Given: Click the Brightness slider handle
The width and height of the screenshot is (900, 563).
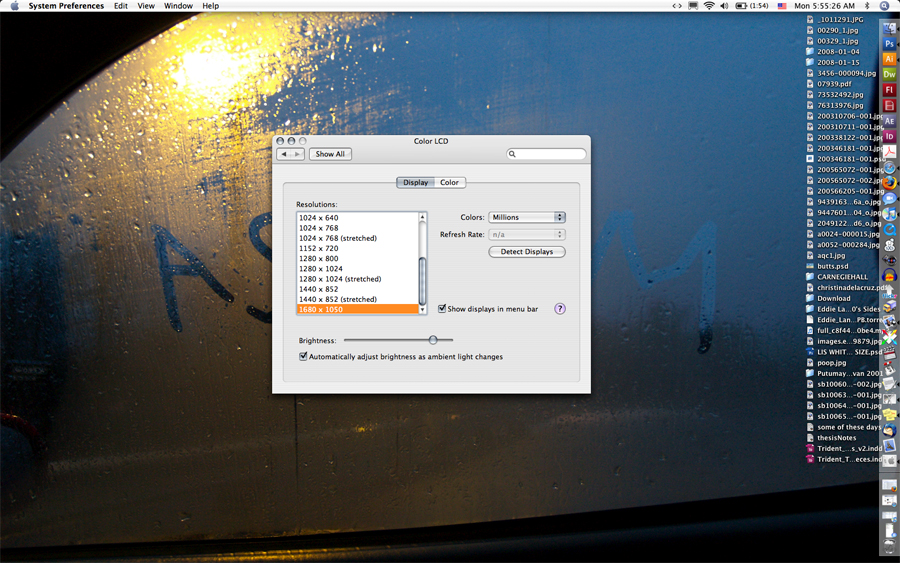Looking at the screenshot, I should pos(433,340).
